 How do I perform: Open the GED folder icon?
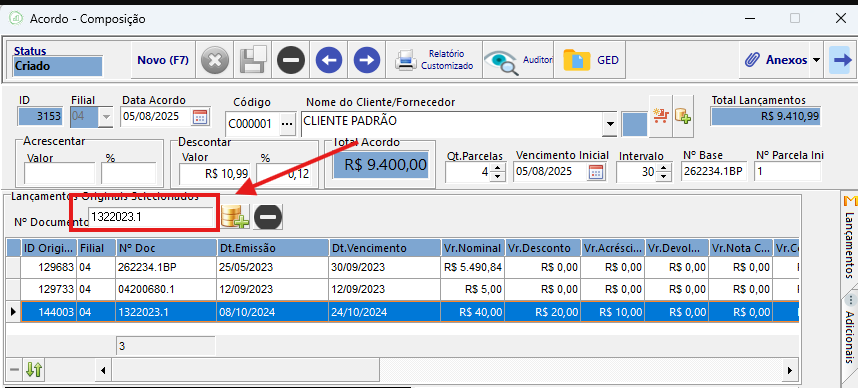(x=590, y=59)
